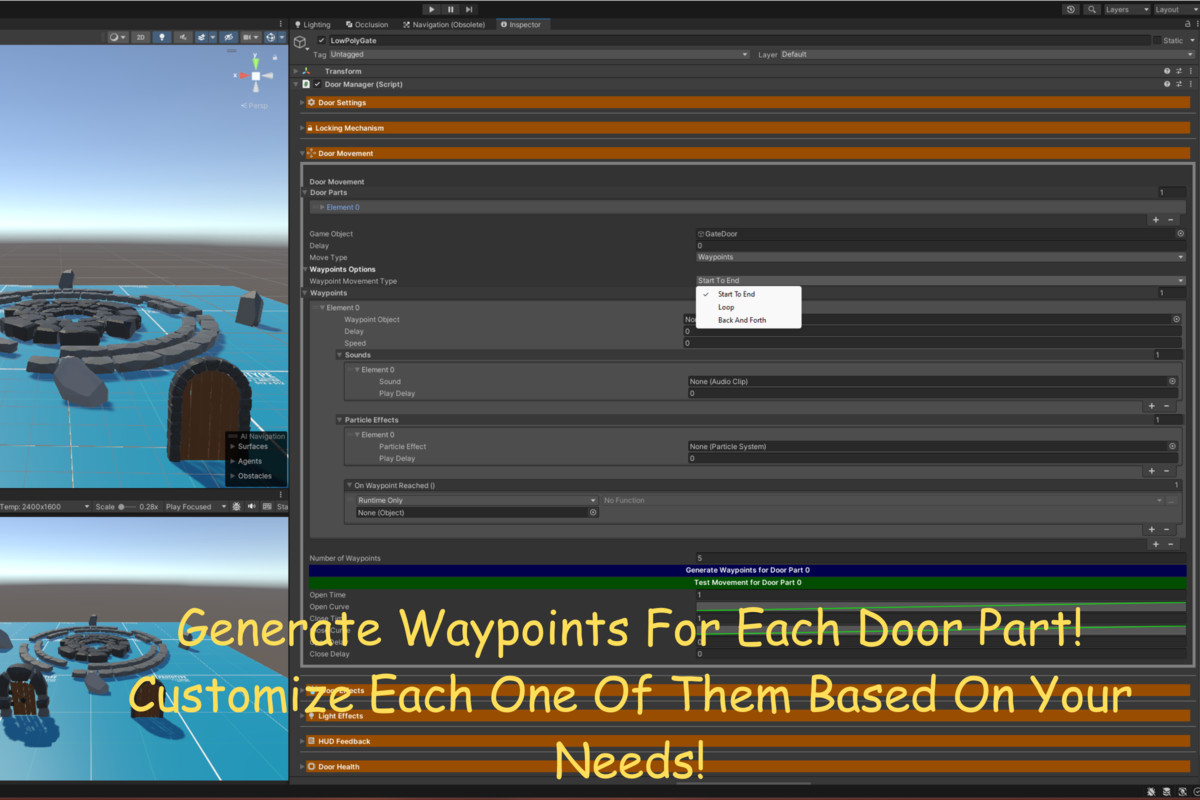
Task: Mute game audio in the Game view toolbar
Action: tap(251, 507)
